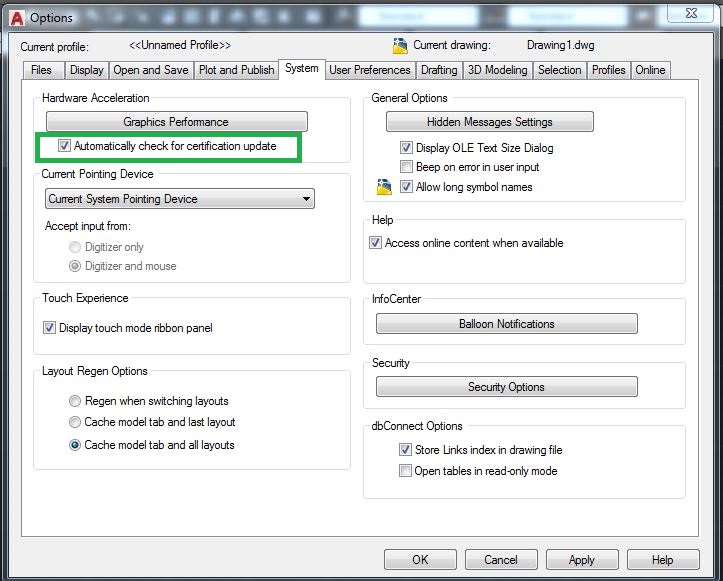Screen dimensions: 723x581
Task: Select the System tab
Action: point(302,69)
